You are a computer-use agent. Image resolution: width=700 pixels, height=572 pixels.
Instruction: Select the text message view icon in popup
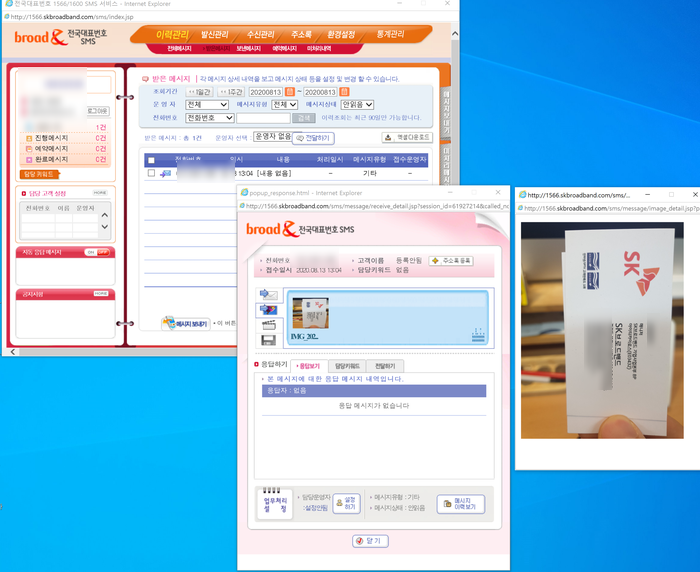268,294
